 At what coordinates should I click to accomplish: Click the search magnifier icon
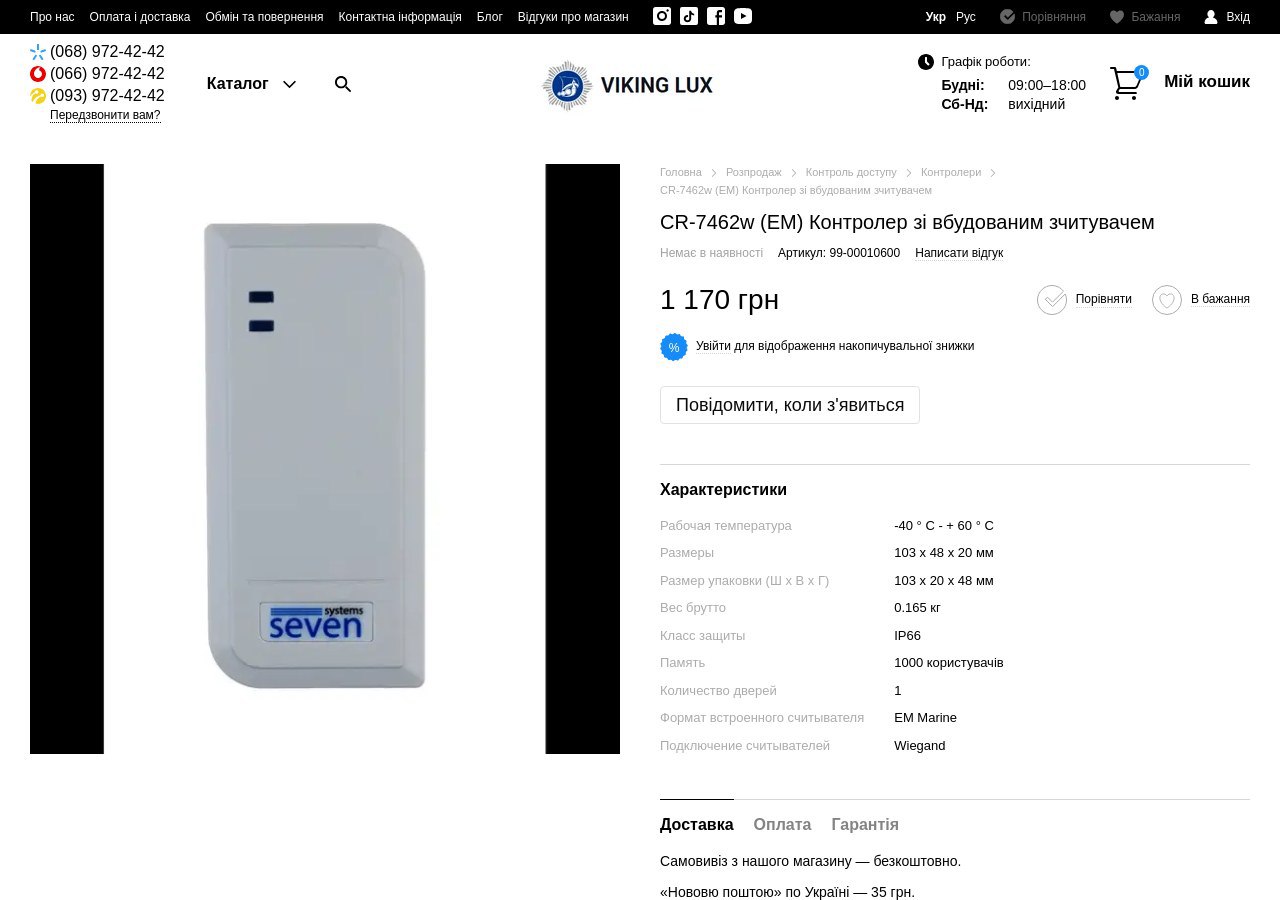(343, 84)
